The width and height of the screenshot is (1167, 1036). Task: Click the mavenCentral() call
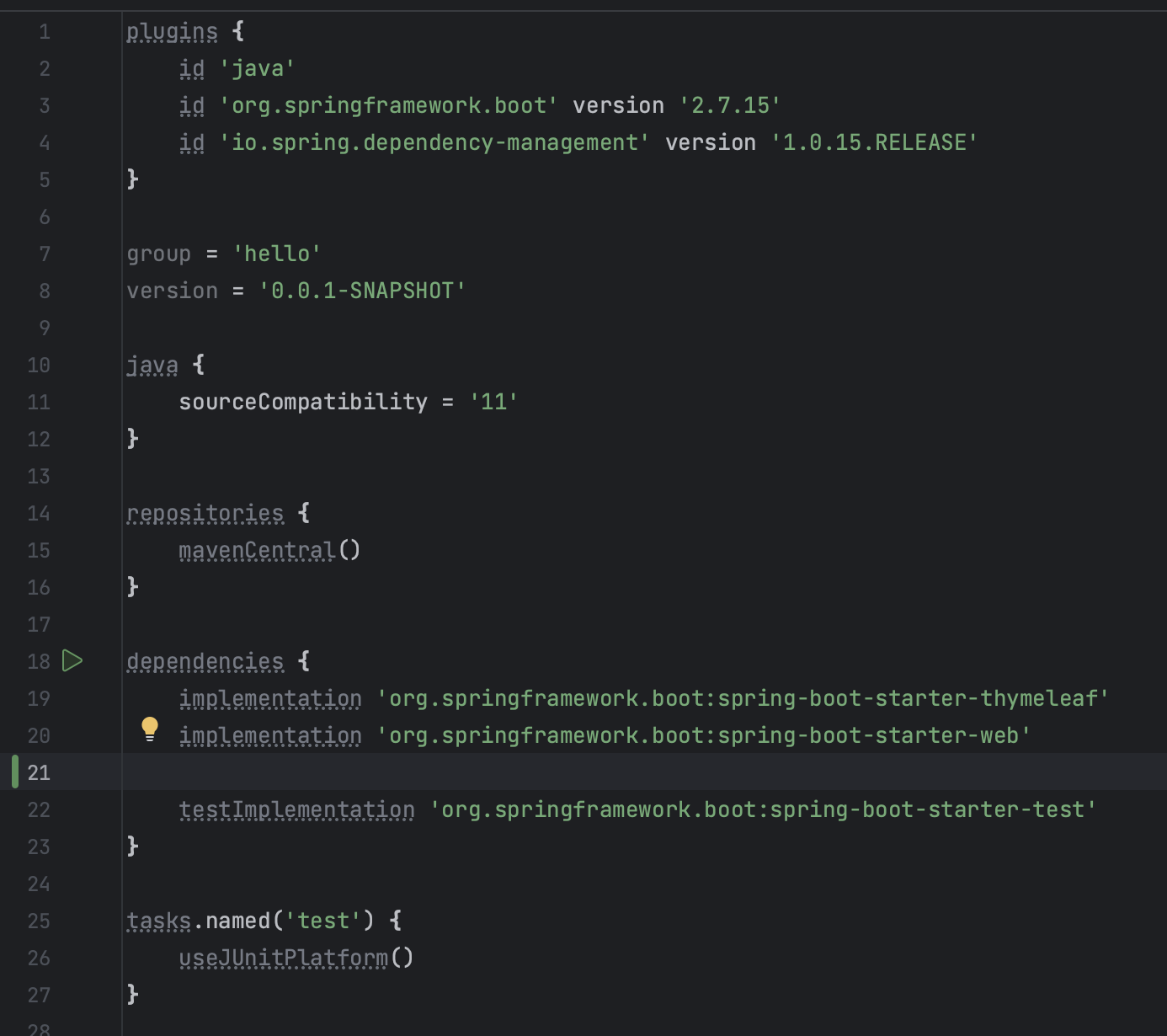coord(269,550)
